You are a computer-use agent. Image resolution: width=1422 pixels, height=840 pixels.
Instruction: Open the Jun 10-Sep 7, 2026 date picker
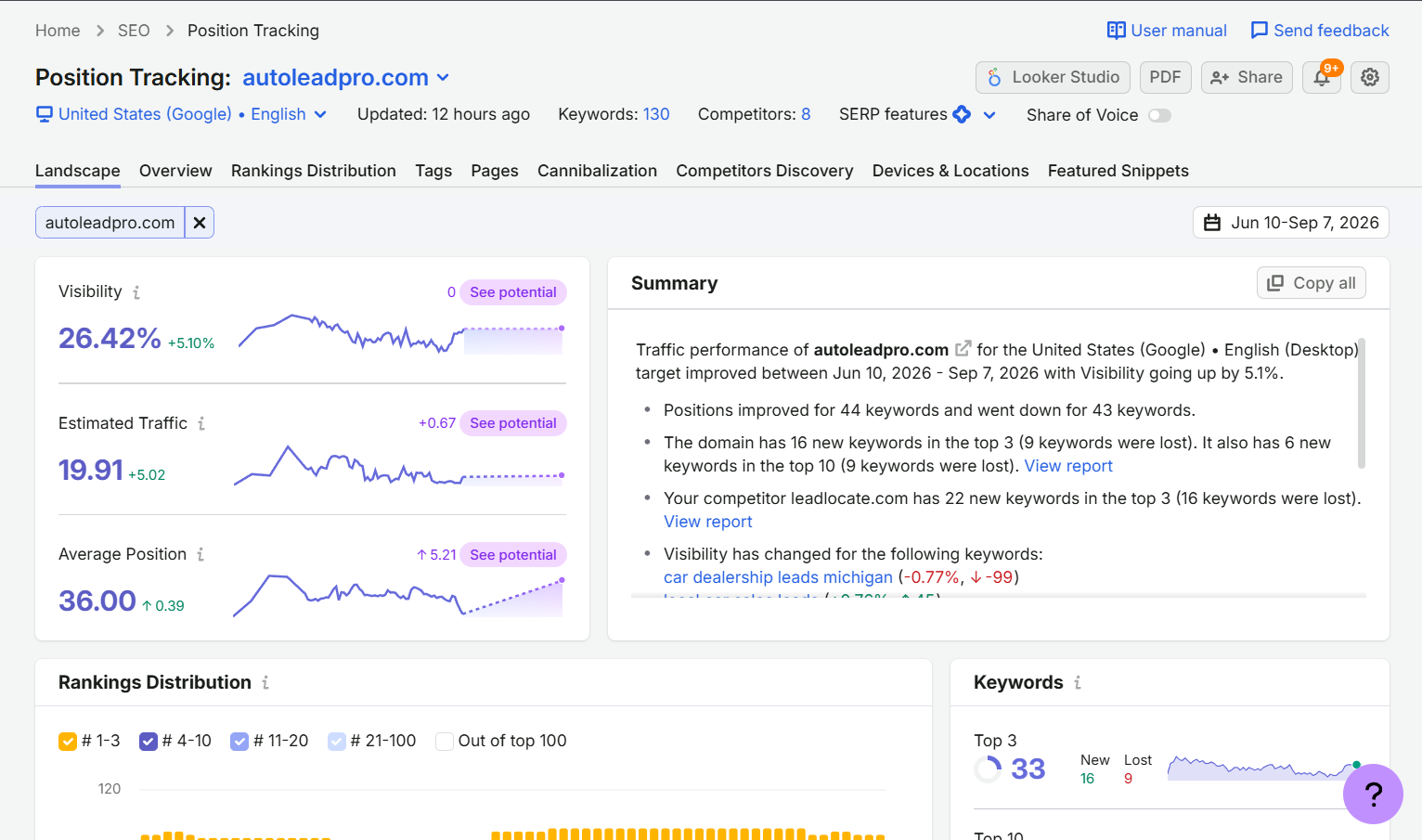pyautogui.click(x=1290, y=223)
